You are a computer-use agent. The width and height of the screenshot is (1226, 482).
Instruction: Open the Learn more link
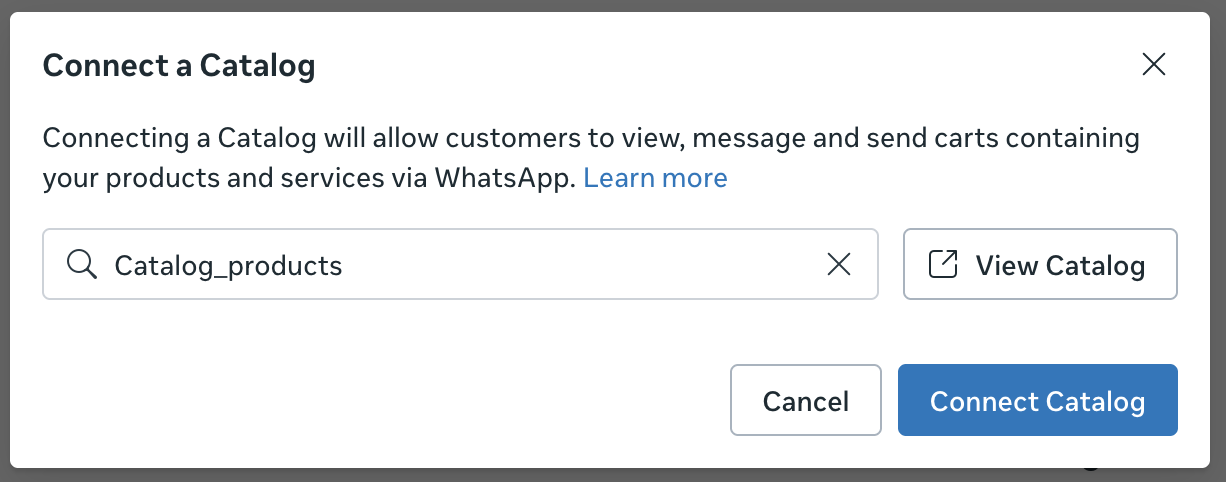(x=655, y=178)
